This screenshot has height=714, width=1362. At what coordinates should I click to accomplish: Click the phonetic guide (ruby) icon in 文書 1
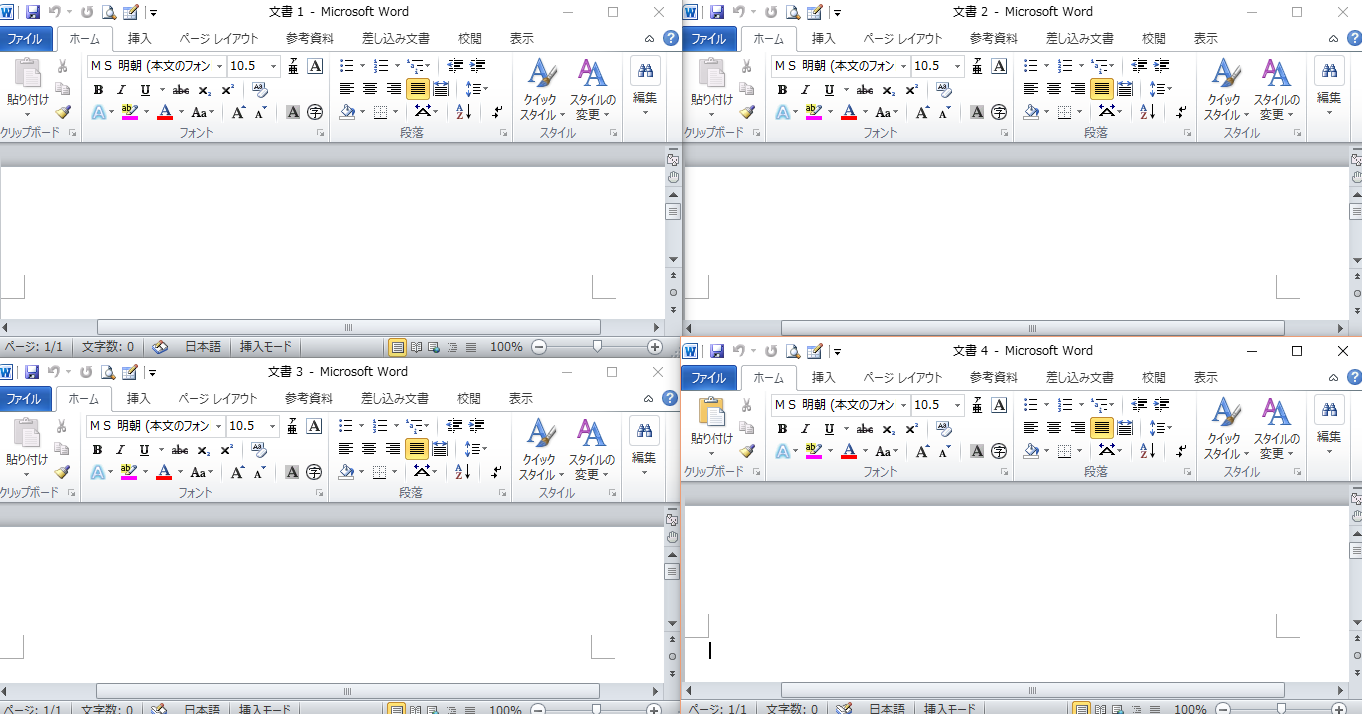click(294, 66)
